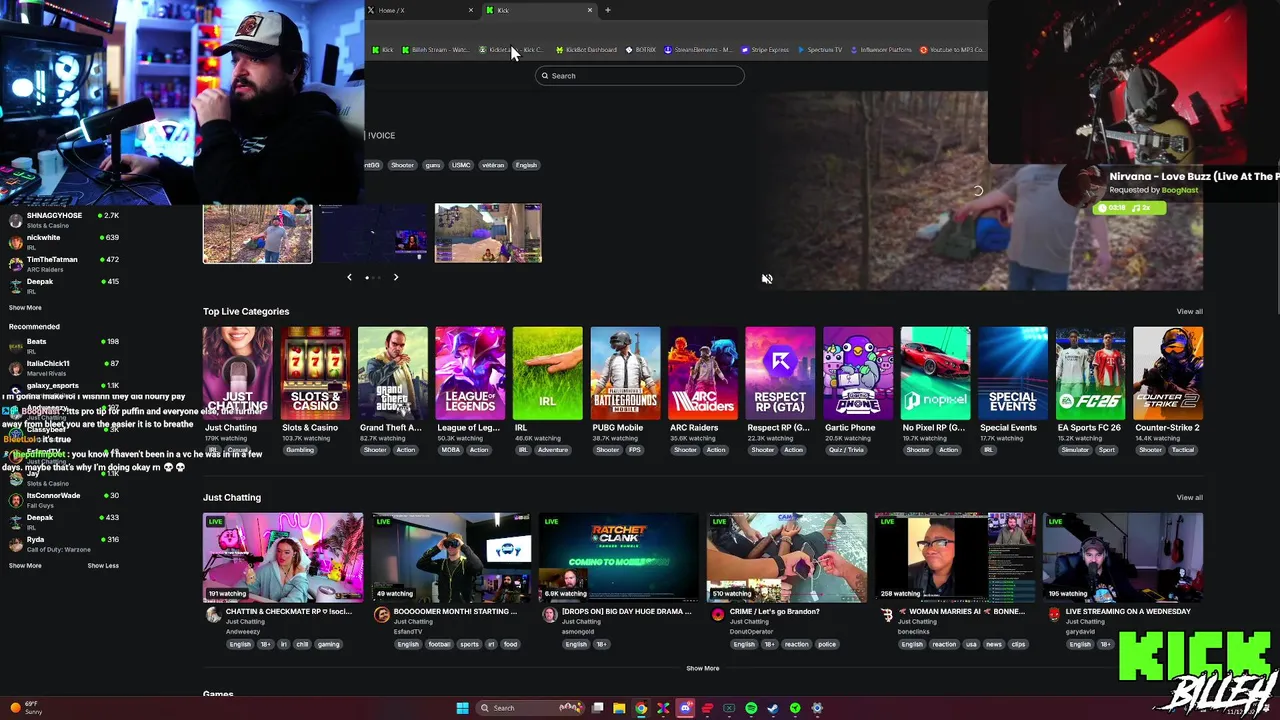Launch File Explorer from the taskbar
This screenshot has height=720, width=1280.
click(619, 708)
